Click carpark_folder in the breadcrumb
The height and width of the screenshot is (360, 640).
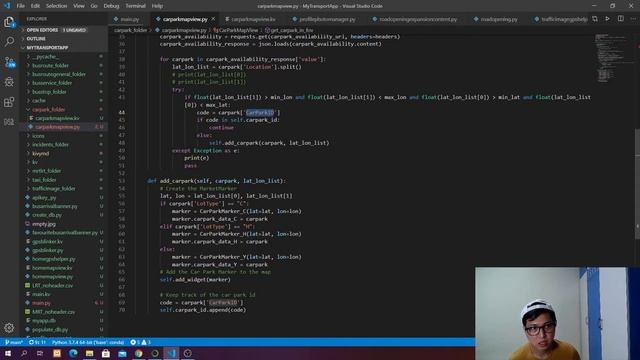tap(130, 30)
